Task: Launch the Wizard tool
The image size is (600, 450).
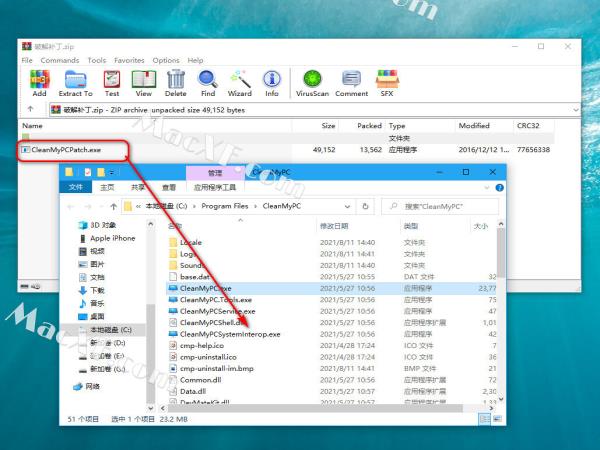Action: pos(240,83)
